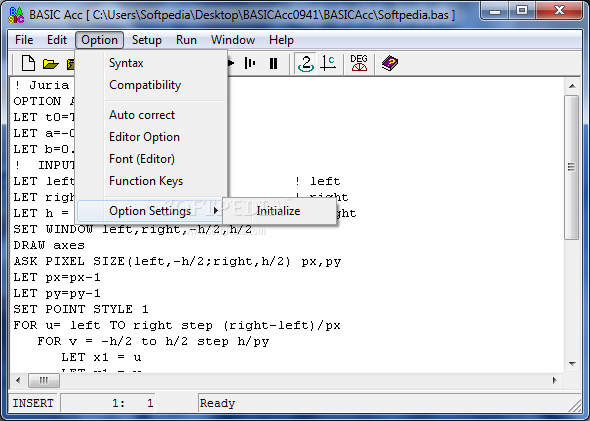
Task: Toggle the DEG angle mode icon
Action: [359, 63]
